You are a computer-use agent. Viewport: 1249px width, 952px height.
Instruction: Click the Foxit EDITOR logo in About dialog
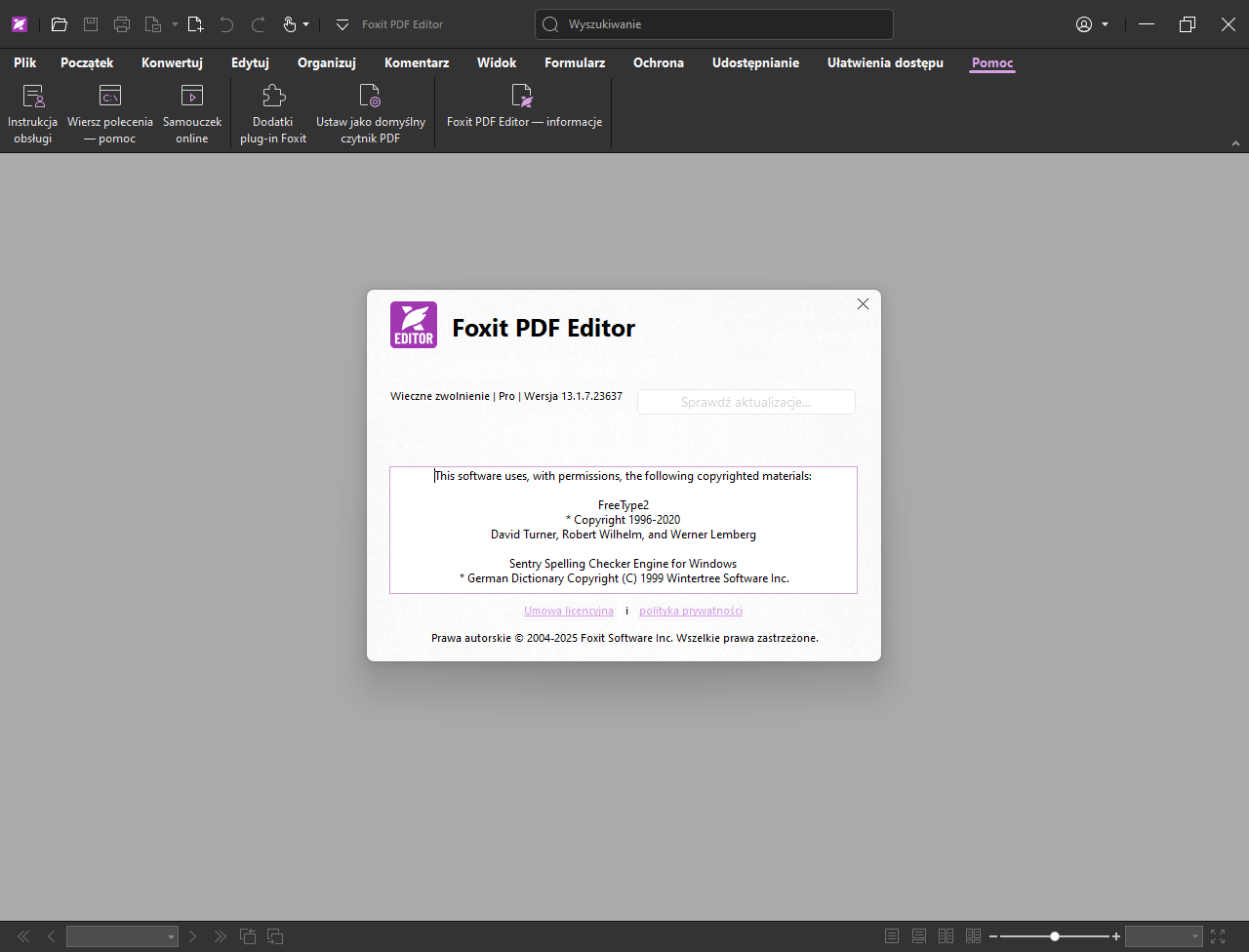click(x=414, y=325)
